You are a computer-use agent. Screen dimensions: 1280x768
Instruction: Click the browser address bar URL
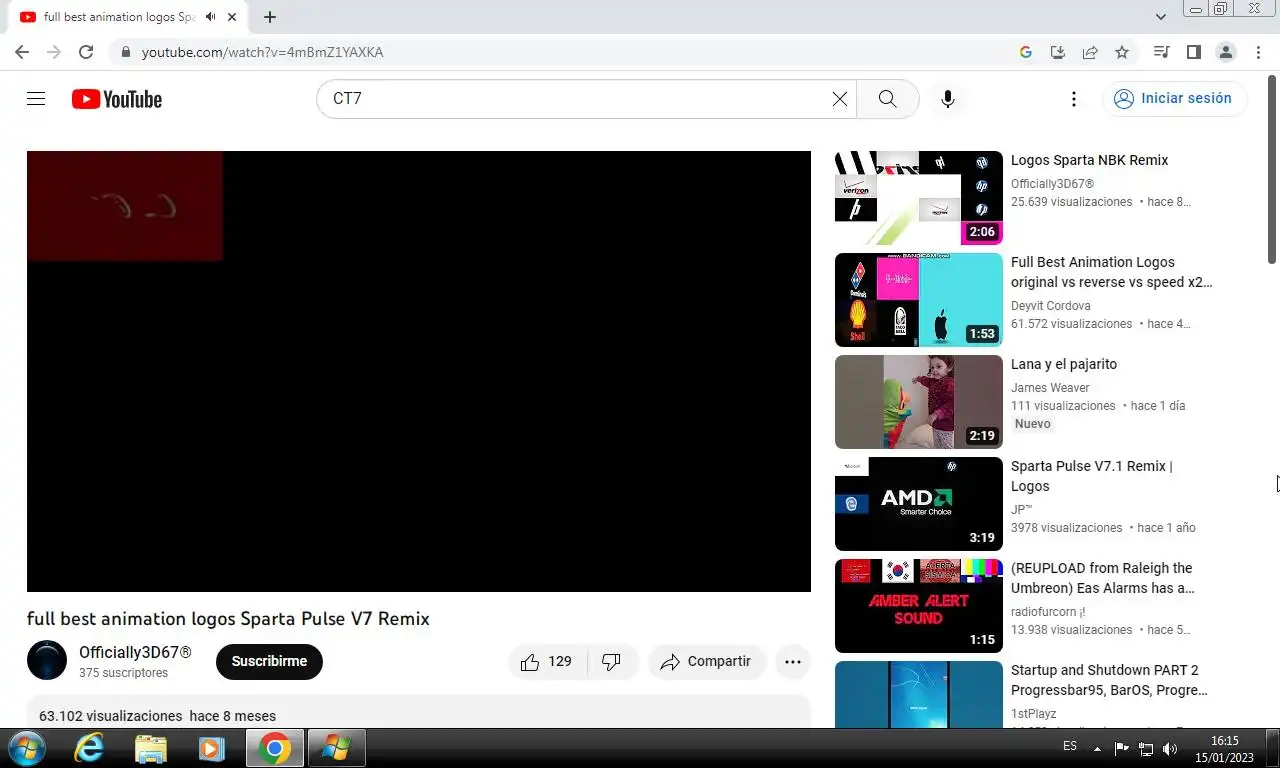[262, 52]
